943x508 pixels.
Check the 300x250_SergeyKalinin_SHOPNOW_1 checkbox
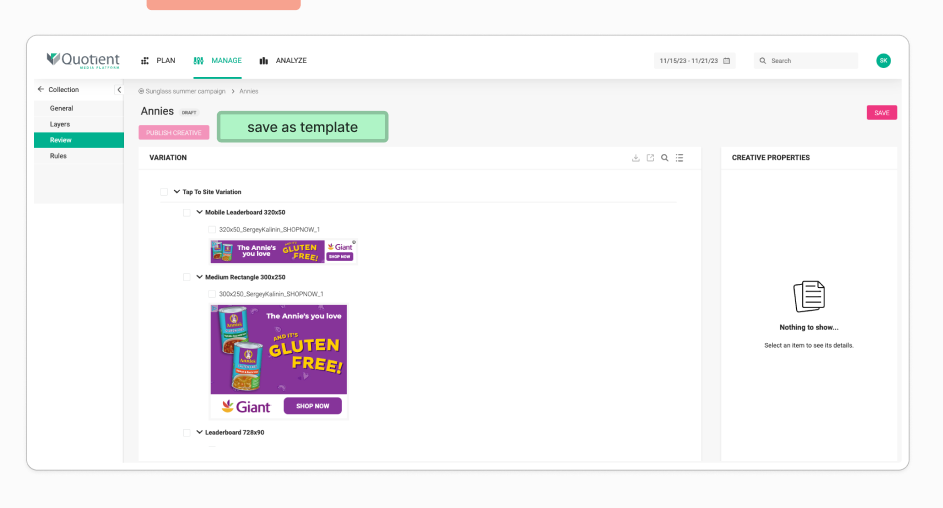tap(212, 294)
